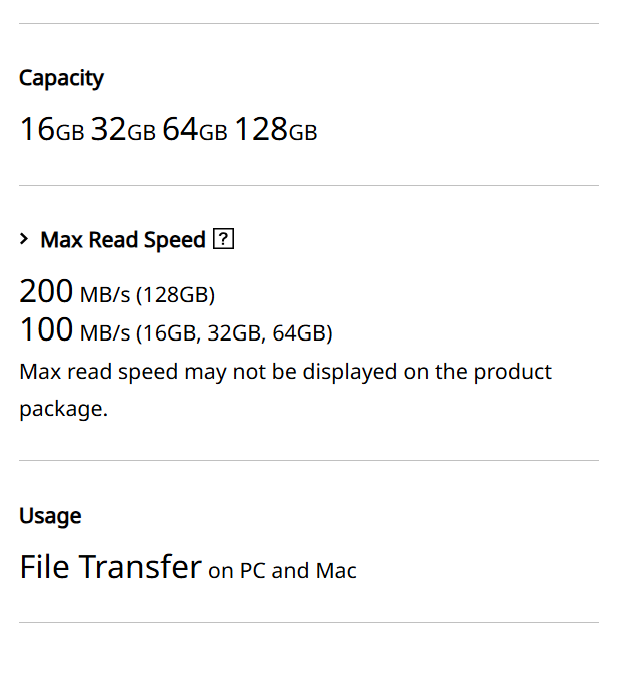Click the large 100 speed number

point(46,330)
